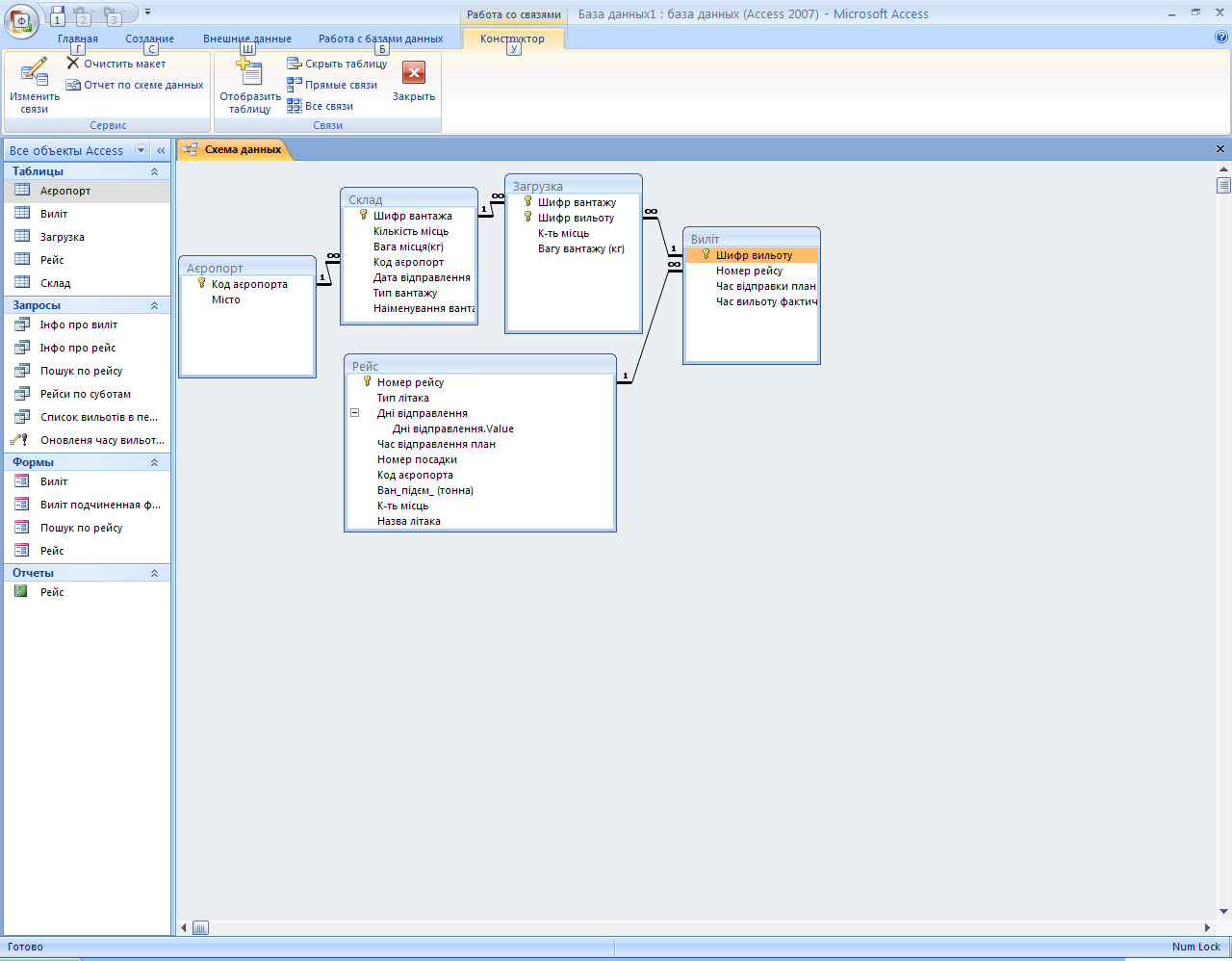Viewport: 1232px width, 961px height.
Task: Open the quick access toolbar customize dropdown
Action: (x=147, y=12)
